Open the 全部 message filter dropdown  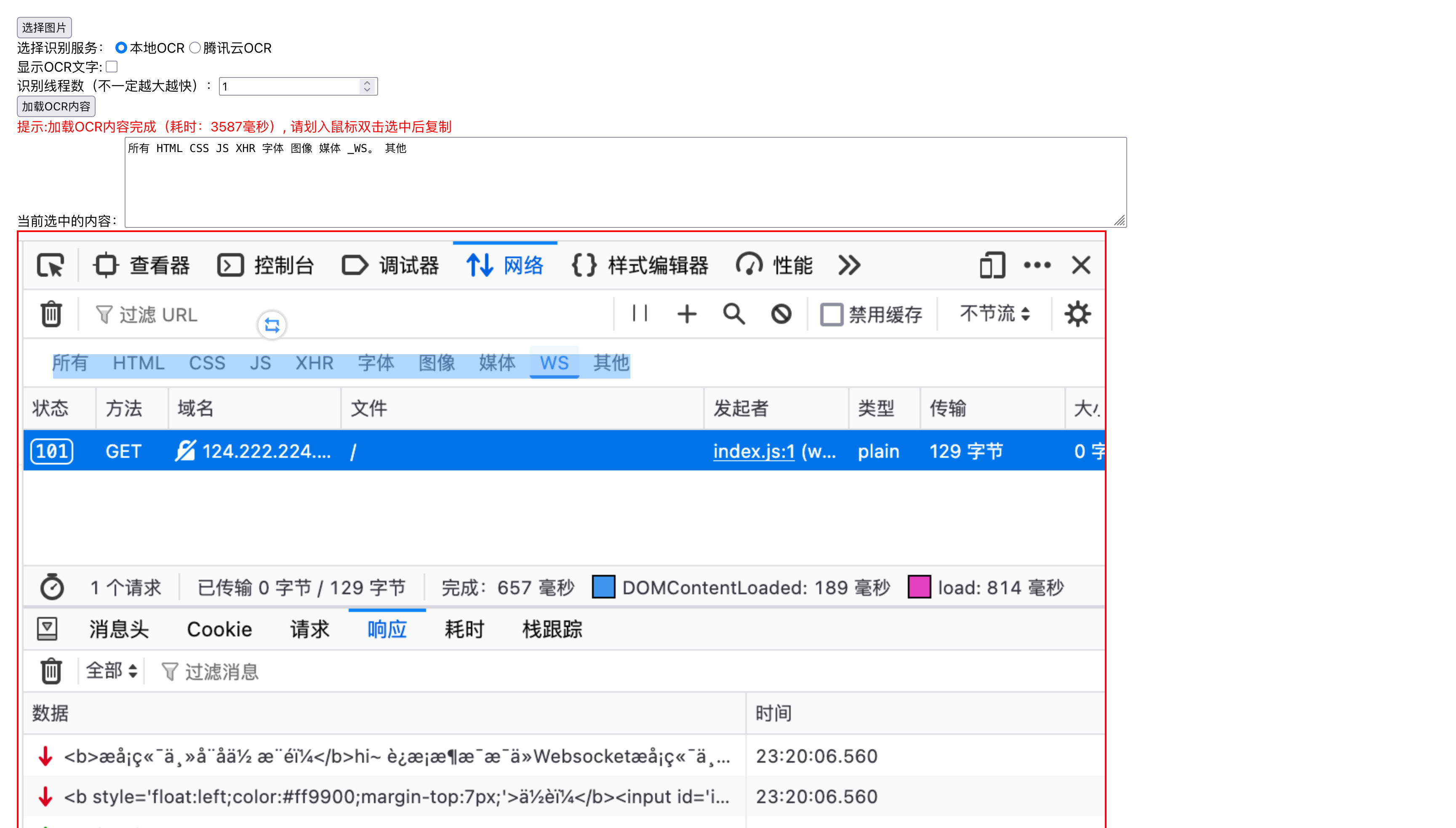tap(112, 671)
